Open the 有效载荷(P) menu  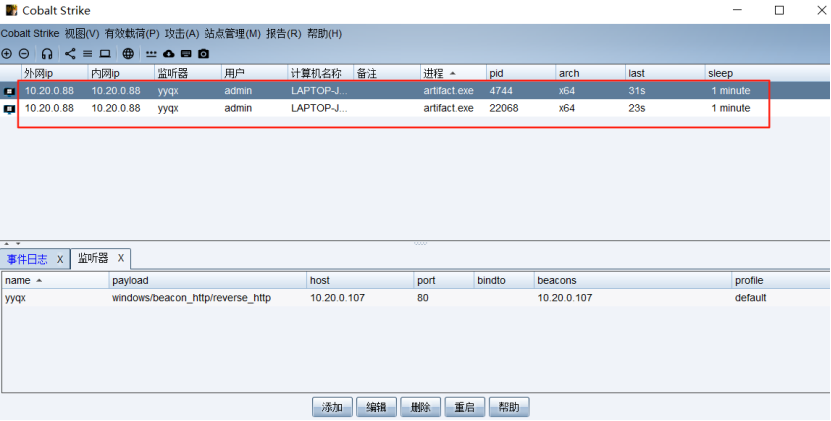tap(132, 33)
